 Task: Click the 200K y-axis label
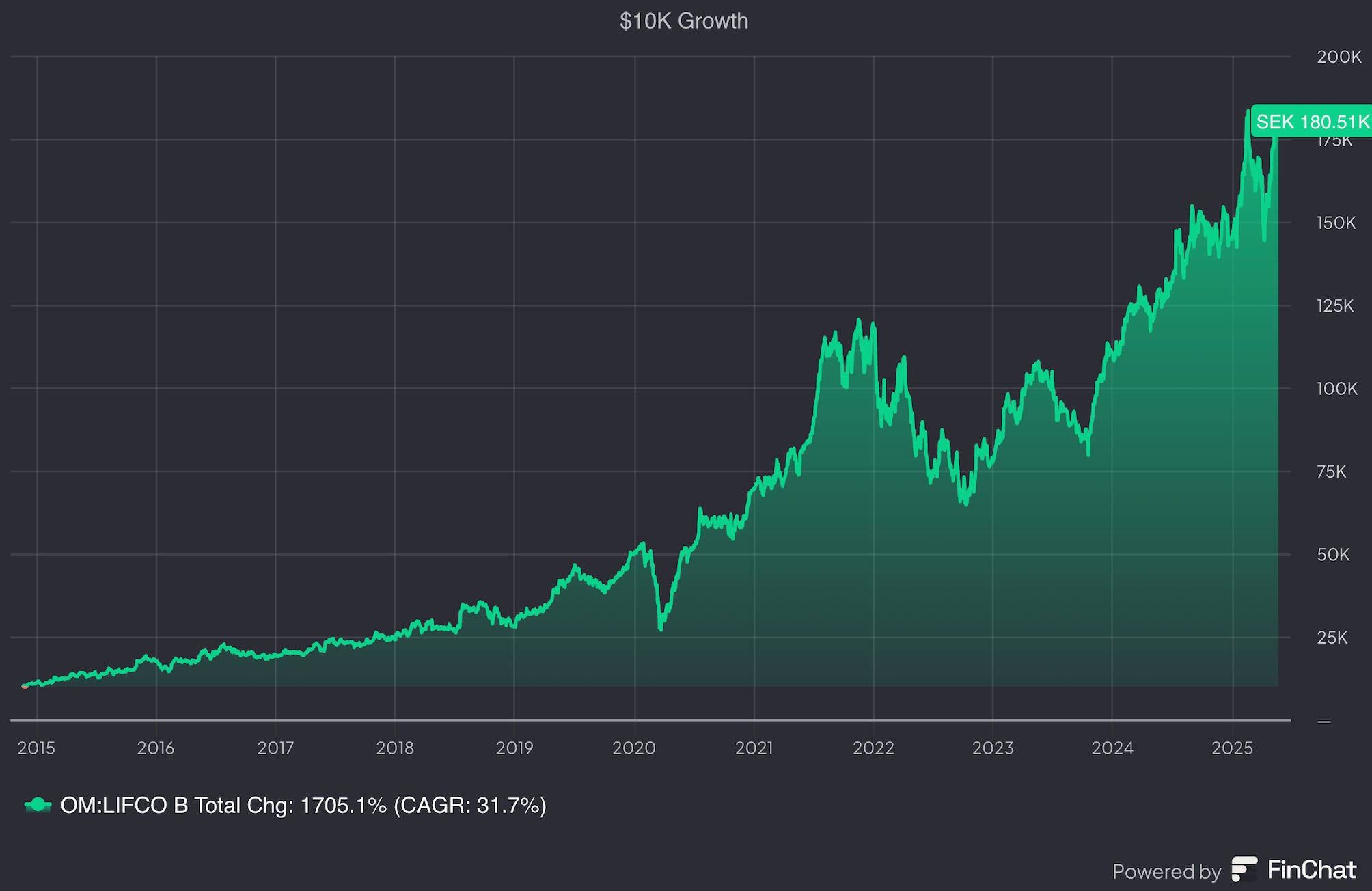coord(1339,57)
